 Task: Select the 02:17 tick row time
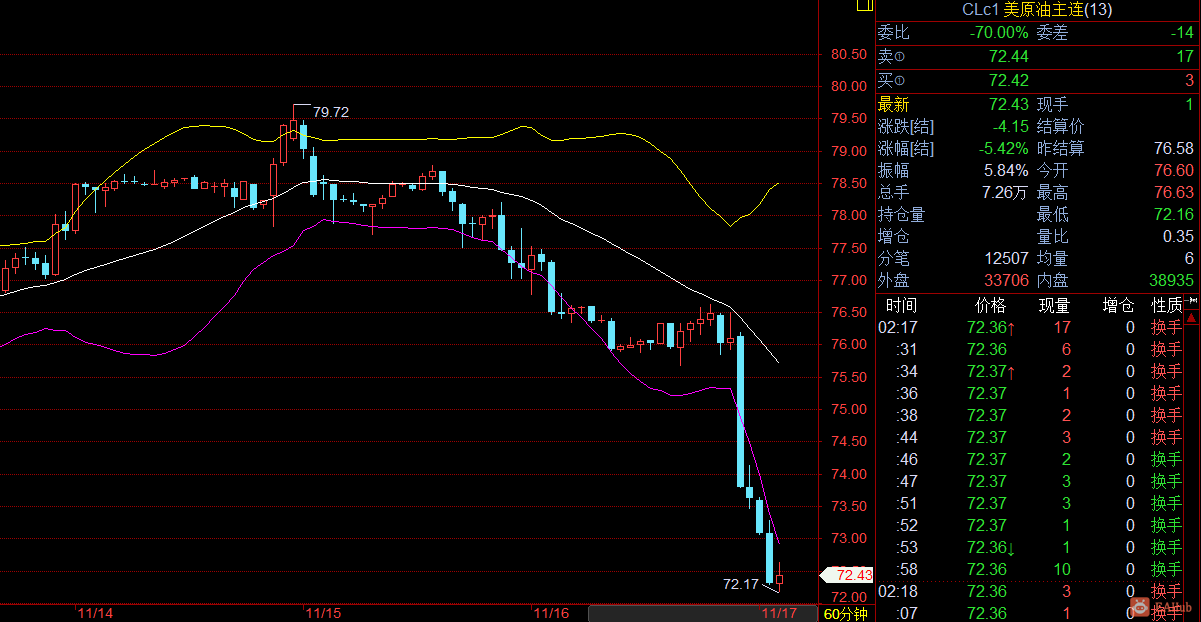[x=899, y=327]
